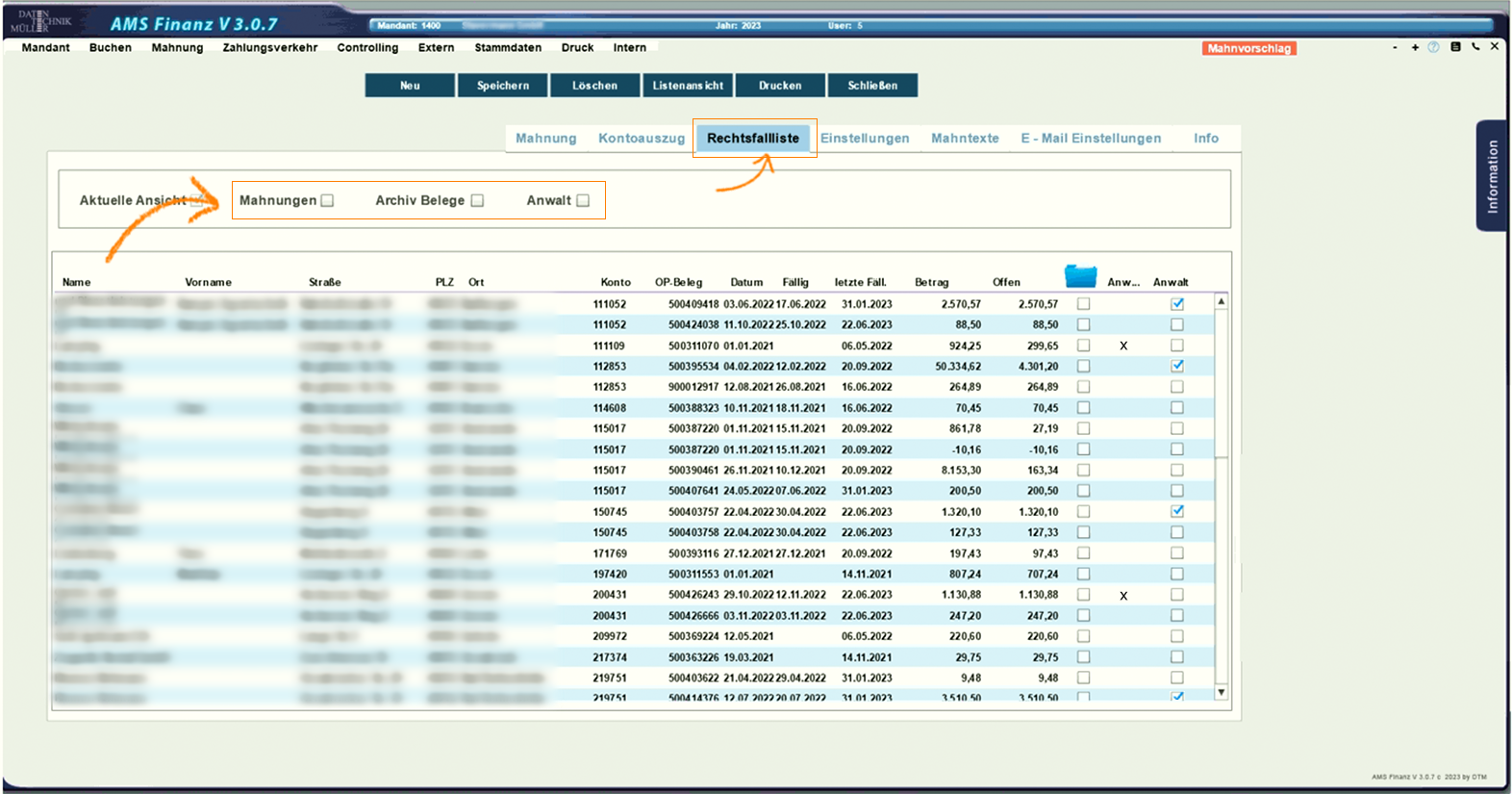
Task: Switch to the Mahntexte tab
Action: click(x=964, y=139)
